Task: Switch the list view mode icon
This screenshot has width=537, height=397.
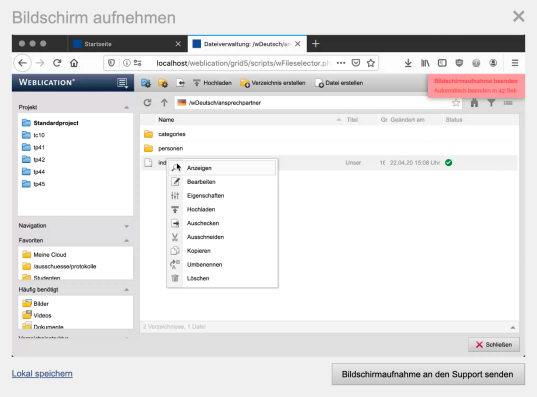Action: (x=508, y=103)
